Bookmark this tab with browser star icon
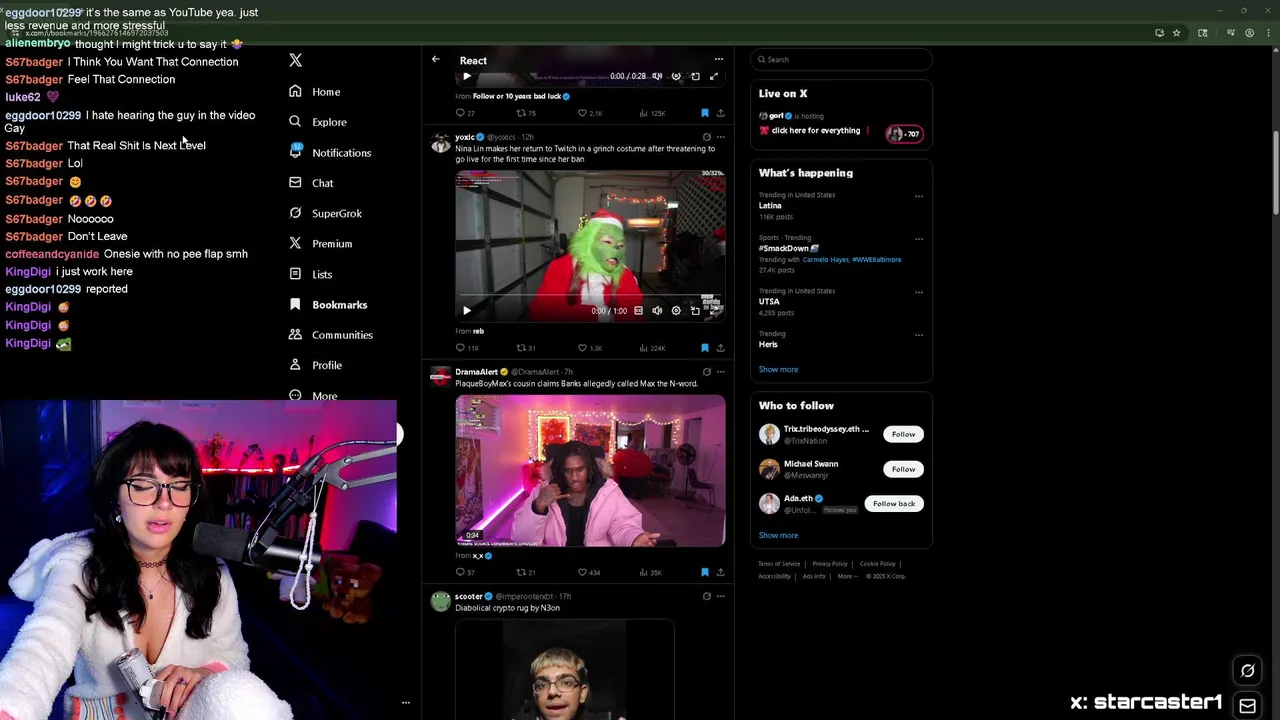 pyautogui.click(x=1176, y=33)
